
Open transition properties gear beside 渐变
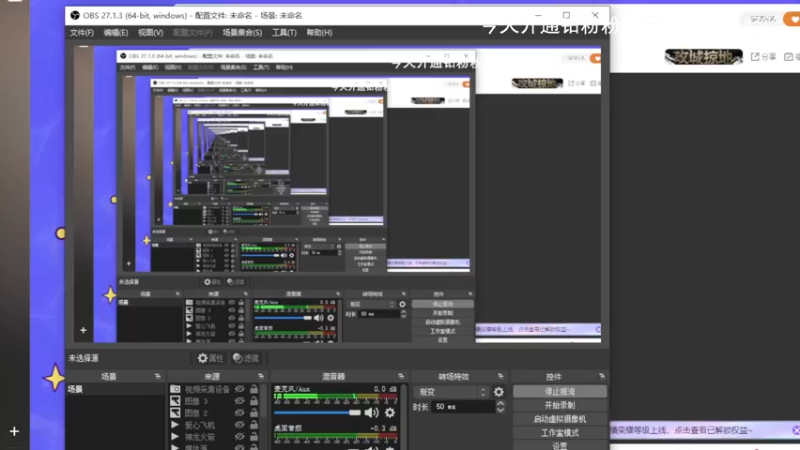pos(498,392)
